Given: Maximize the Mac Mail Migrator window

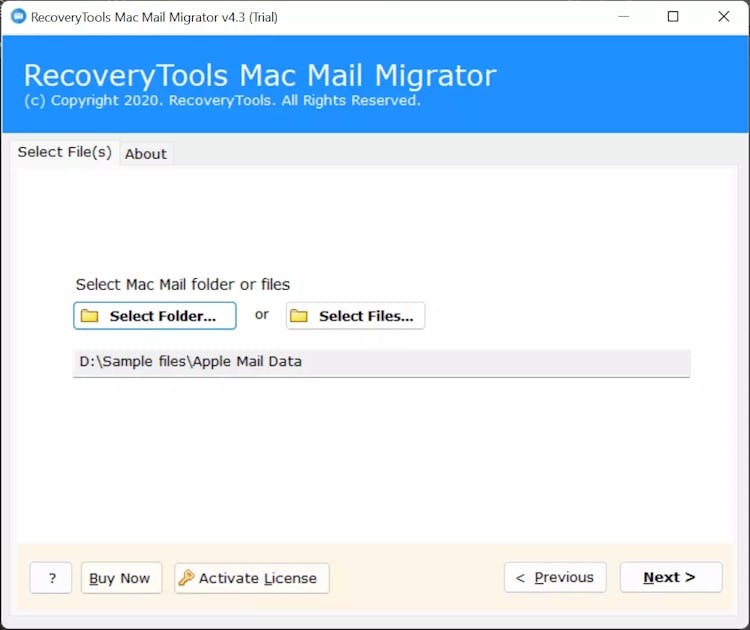Looking at the screenshot, I should coord(673,17).
